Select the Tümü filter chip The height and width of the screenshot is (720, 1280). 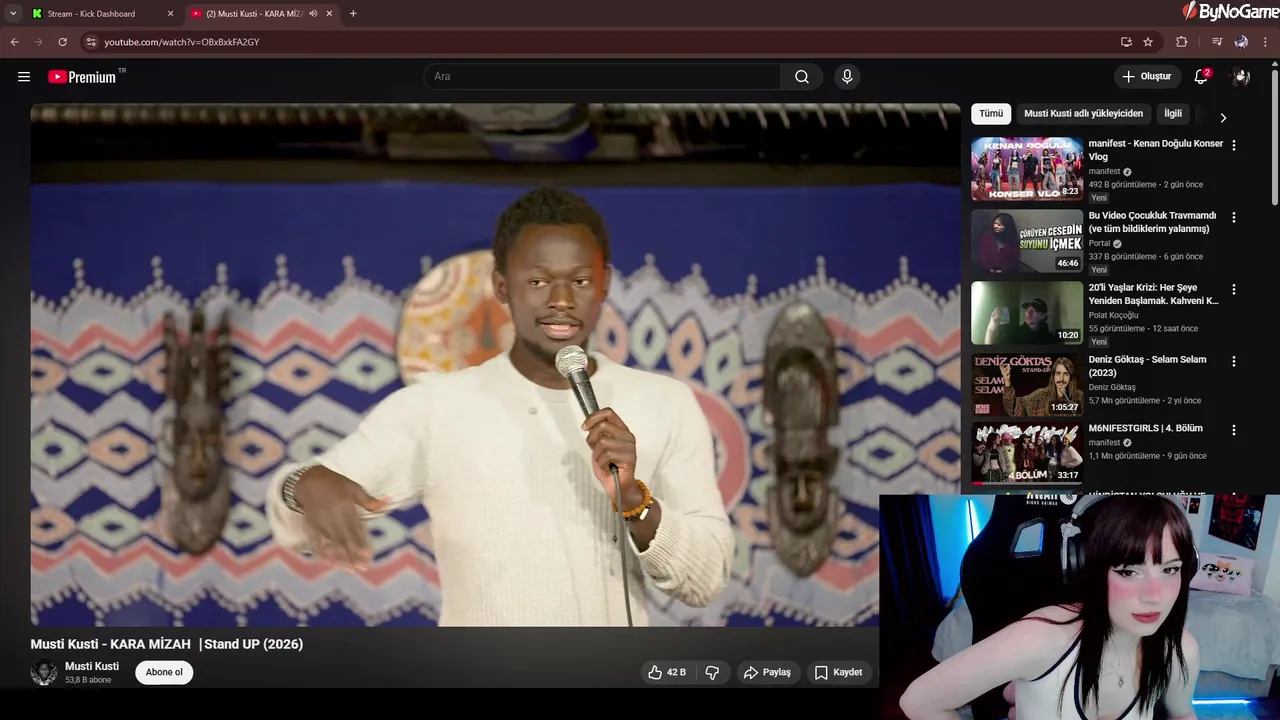point(991,114)
